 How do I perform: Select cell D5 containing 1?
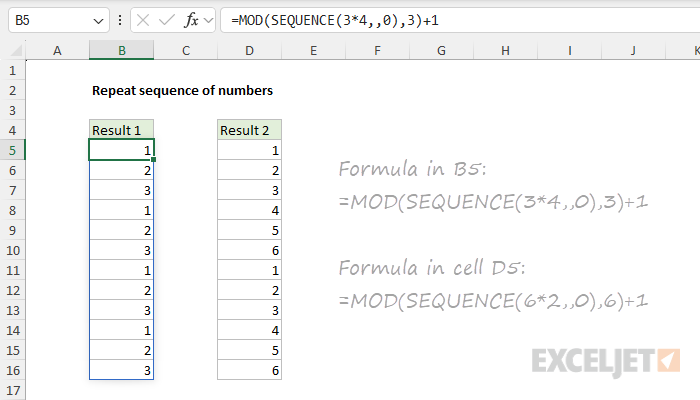tap(250, 150)
